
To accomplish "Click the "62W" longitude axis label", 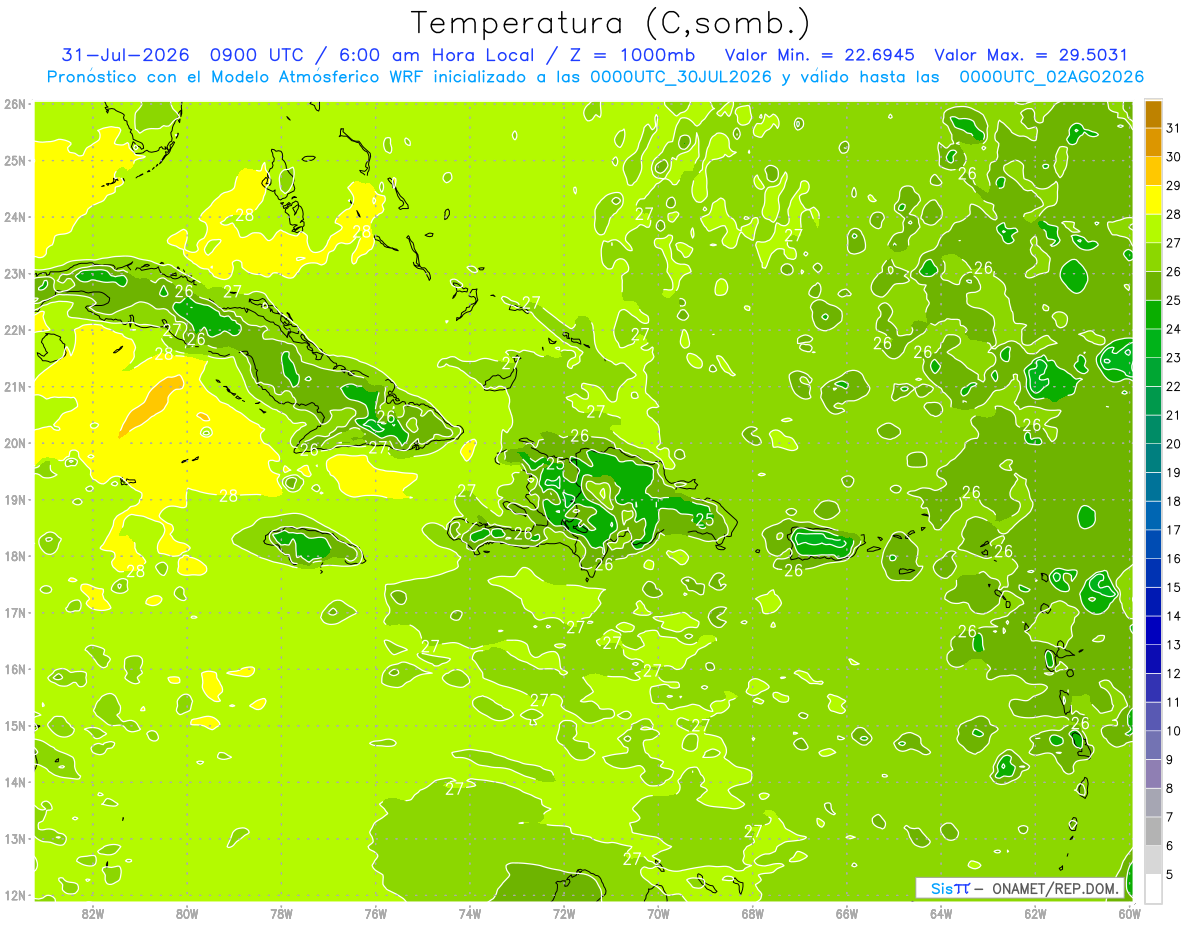I will 1035,913.
